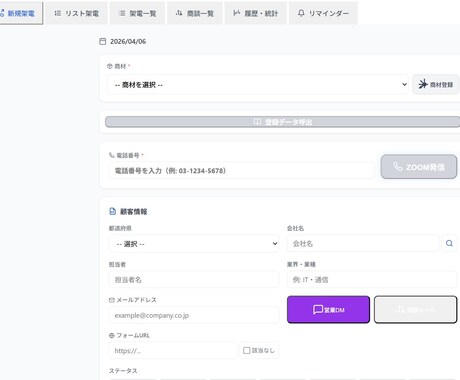460x380 pixels.
Task: Focus the フォームURL https:// field
Action: point(173,350)
